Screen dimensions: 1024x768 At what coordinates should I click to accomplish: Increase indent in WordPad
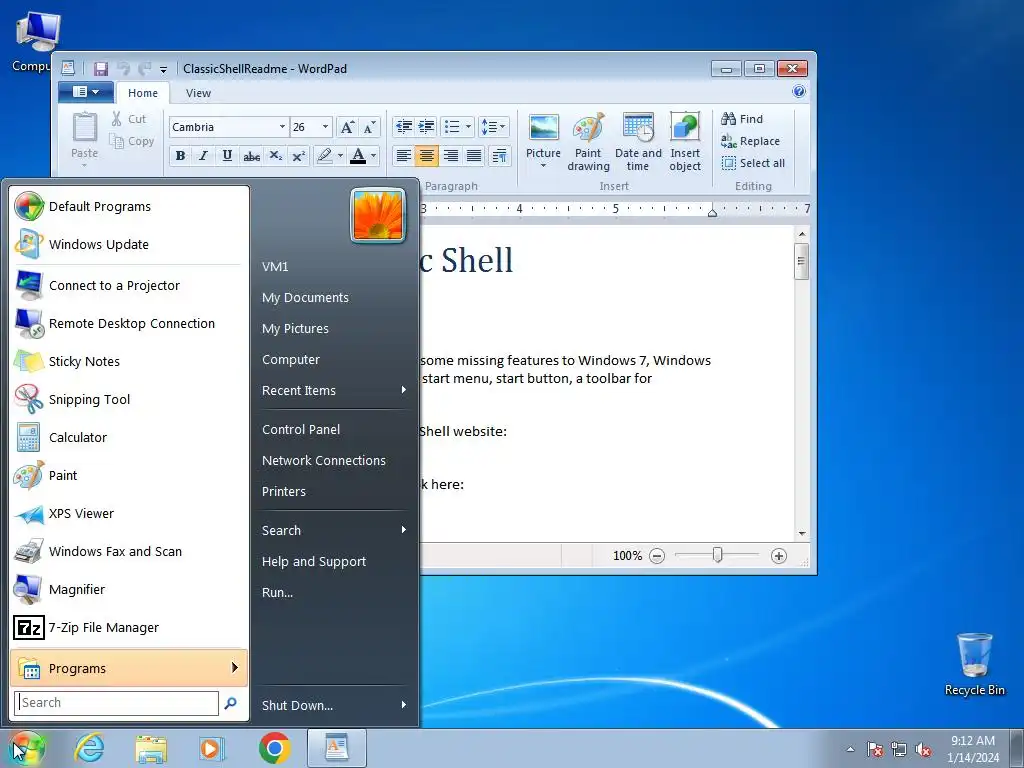click(x=426, y=126)
